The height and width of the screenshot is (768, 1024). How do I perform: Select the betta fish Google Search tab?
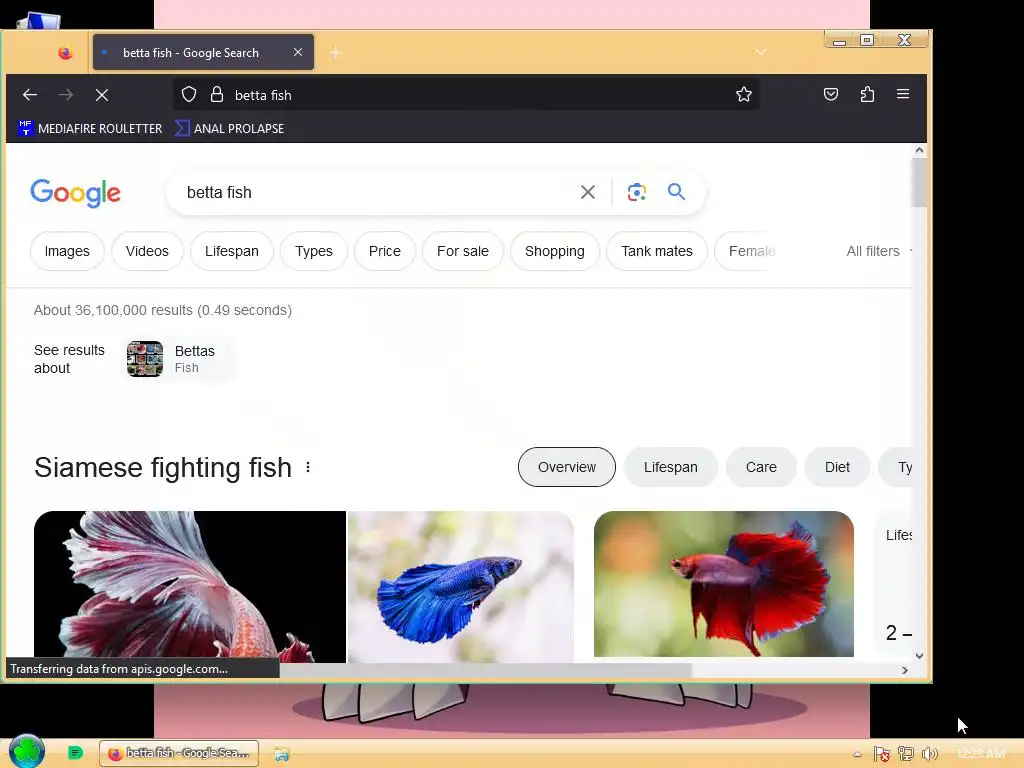coord(203,52)
